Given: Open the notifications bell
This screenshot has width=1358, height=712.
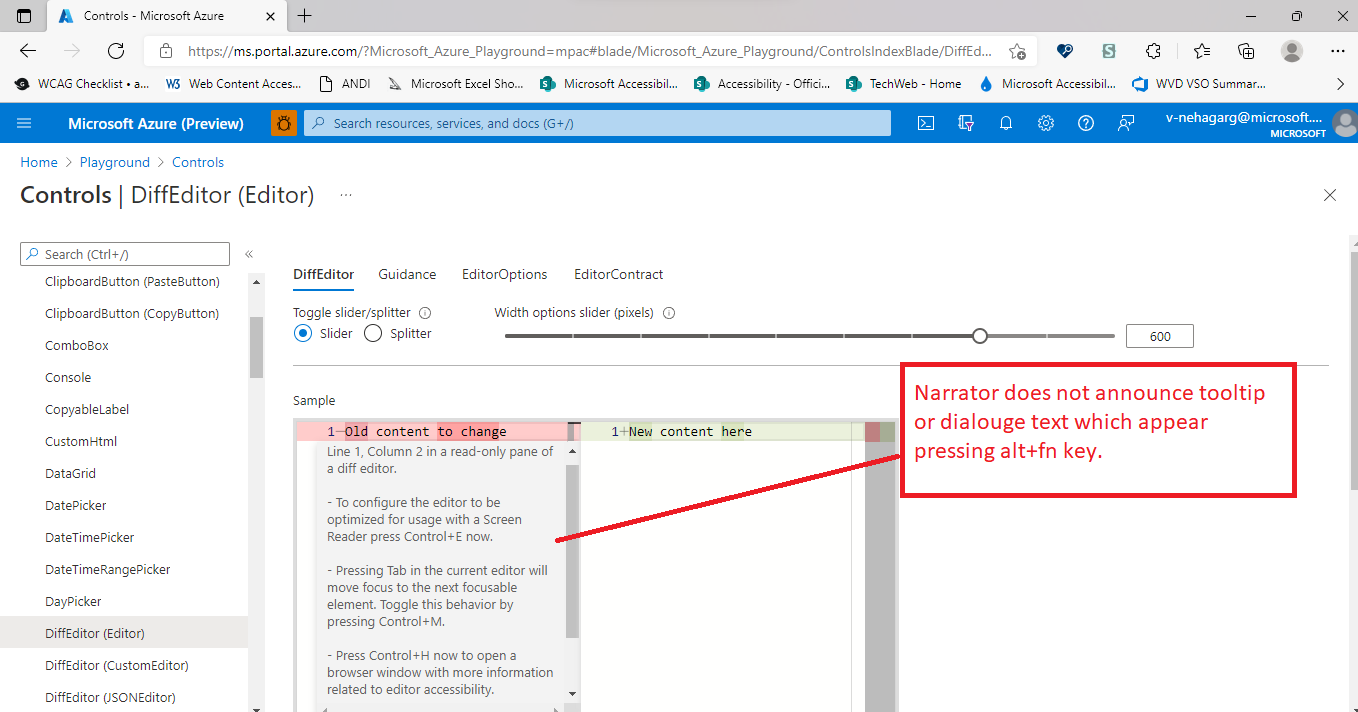Looking at the screenshot, I should (1006, 122).
